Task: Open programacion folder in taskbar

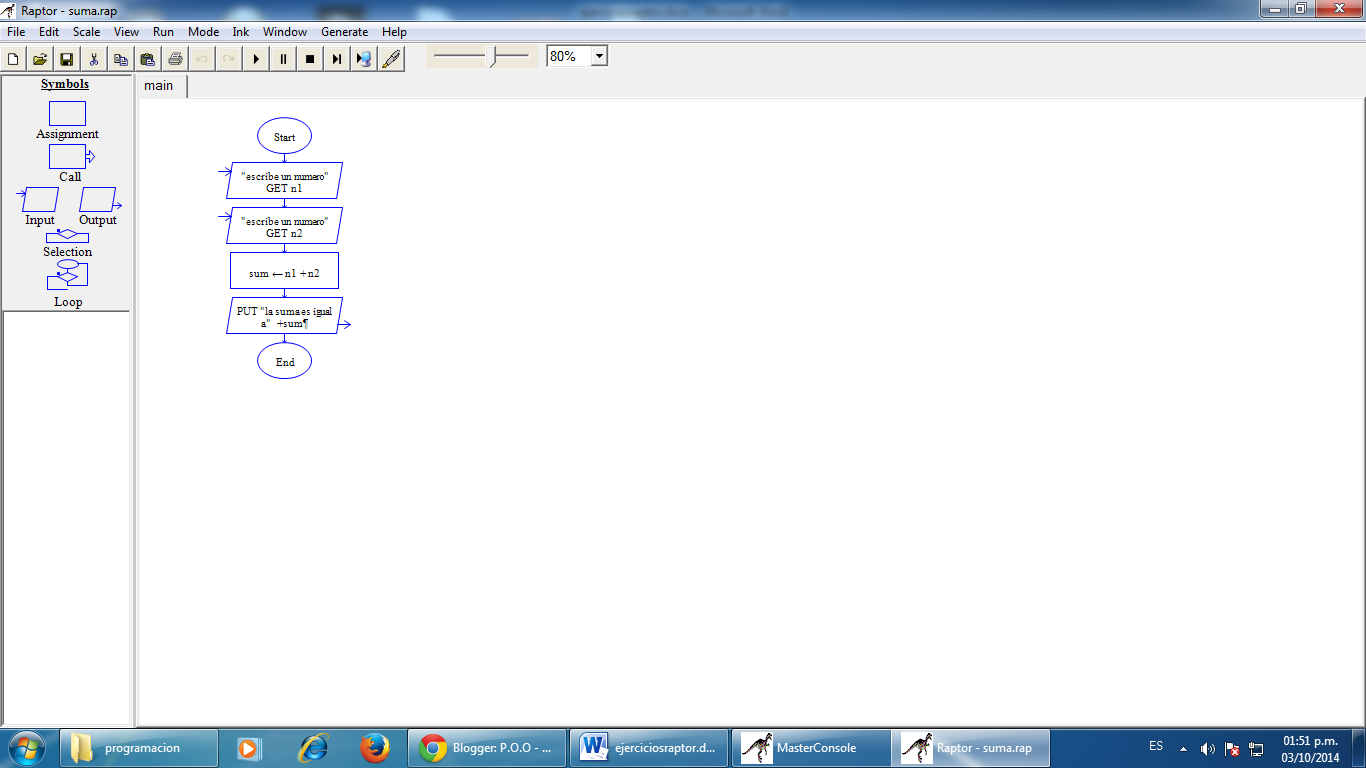Action: tap(139, 748)
